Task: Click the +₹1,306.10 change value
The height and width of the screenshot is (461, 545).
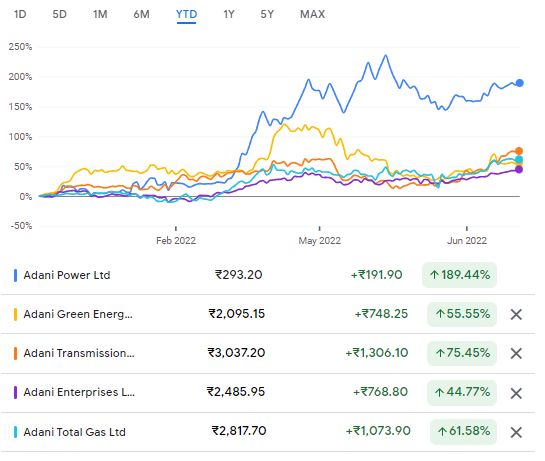Action: click(x=377, y=353)
